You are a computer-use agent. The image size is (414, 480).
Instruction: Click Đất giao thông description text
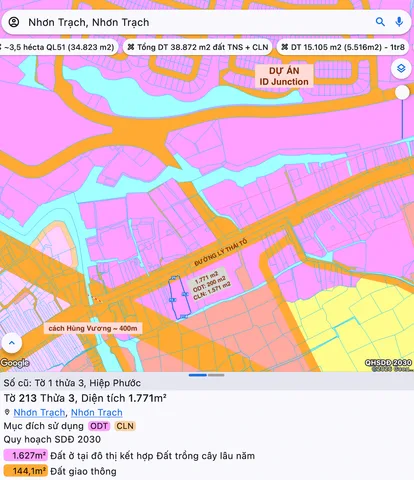[x=83, y=471]
